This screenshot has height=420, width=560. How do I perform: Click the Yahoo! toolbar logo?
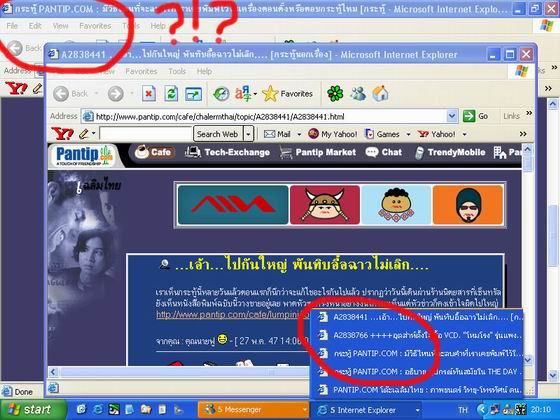click(x=62, y=134)
